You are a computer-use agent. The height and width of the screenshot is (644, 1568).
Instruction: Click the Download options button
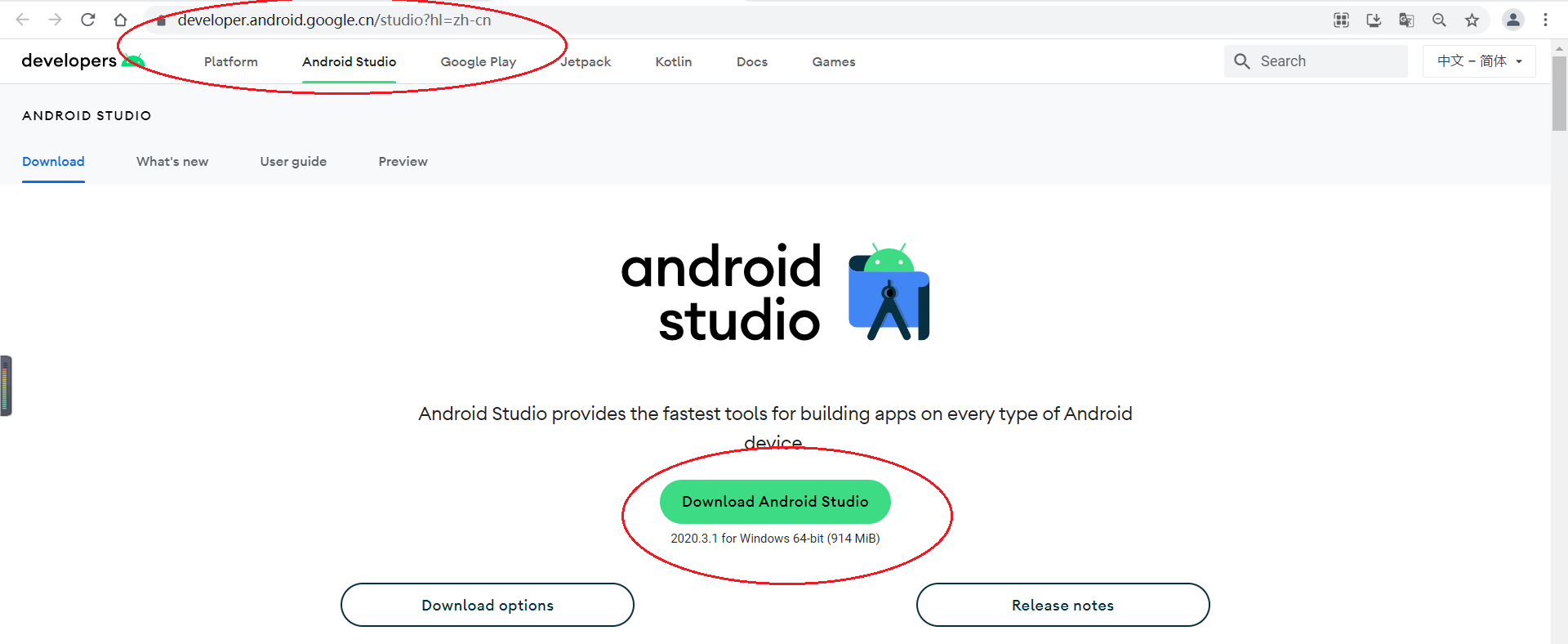click(x=488, y=605)
